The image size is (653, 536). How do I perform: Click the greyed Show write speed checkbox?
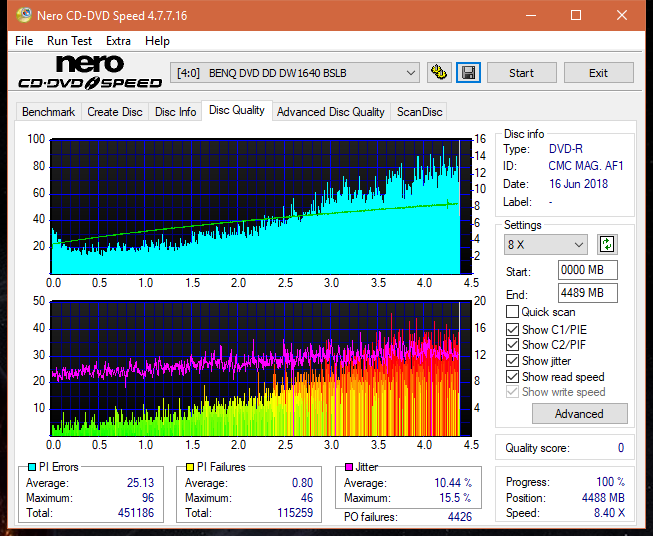512,392
